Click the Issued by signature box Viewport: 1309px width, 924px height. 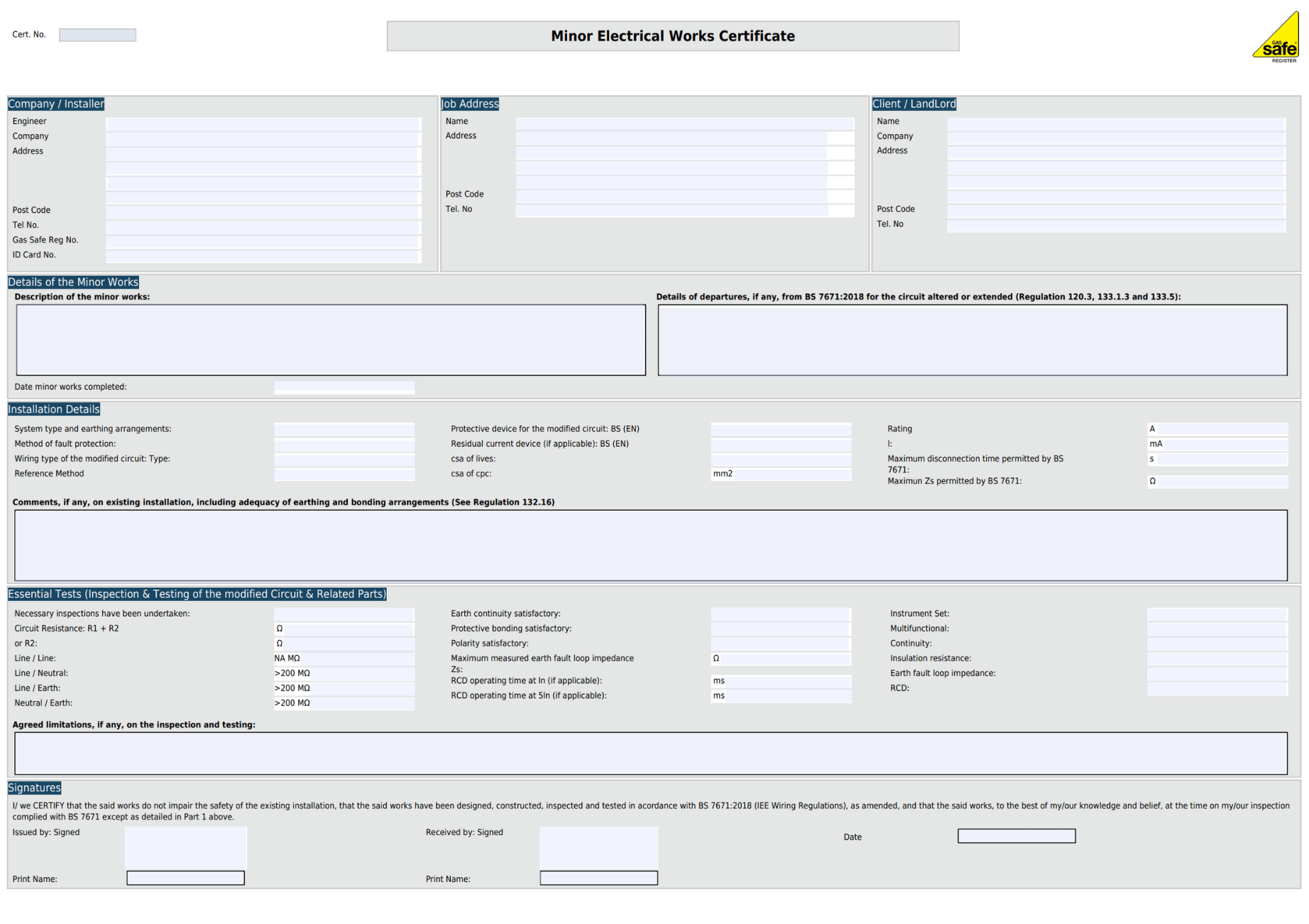pos(186,847)
